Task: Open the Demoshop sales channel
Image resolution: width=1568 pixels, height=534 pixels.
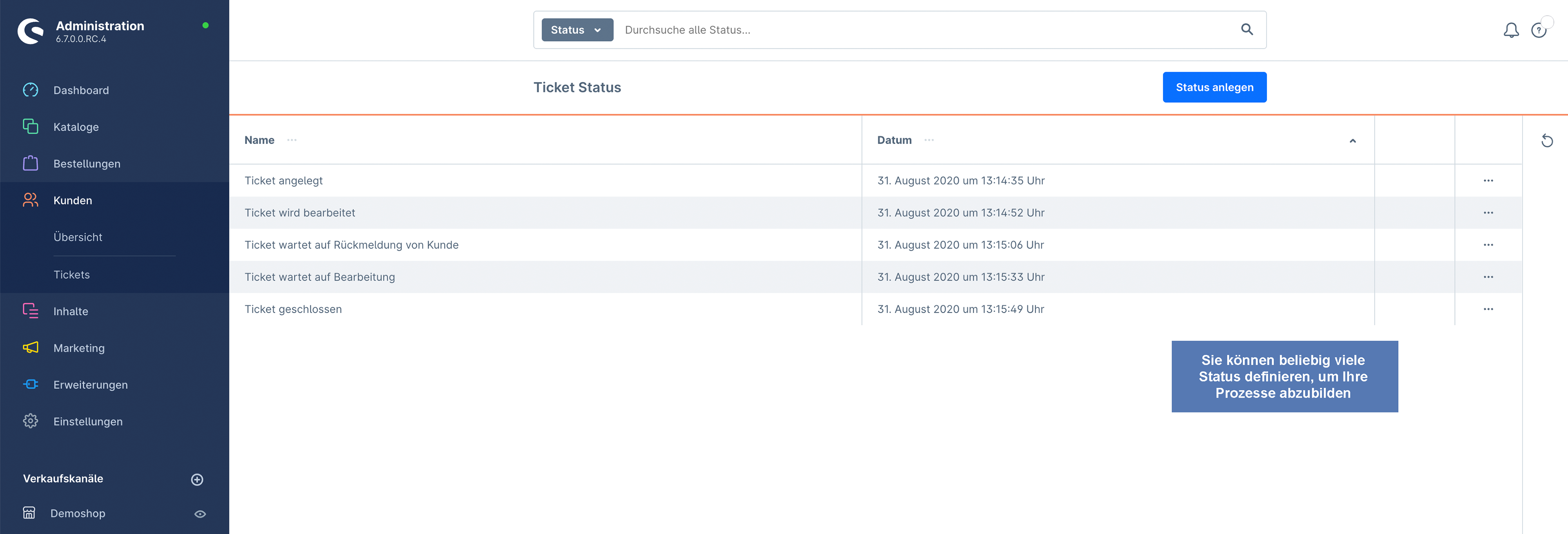Action: (x=78, y=513)
